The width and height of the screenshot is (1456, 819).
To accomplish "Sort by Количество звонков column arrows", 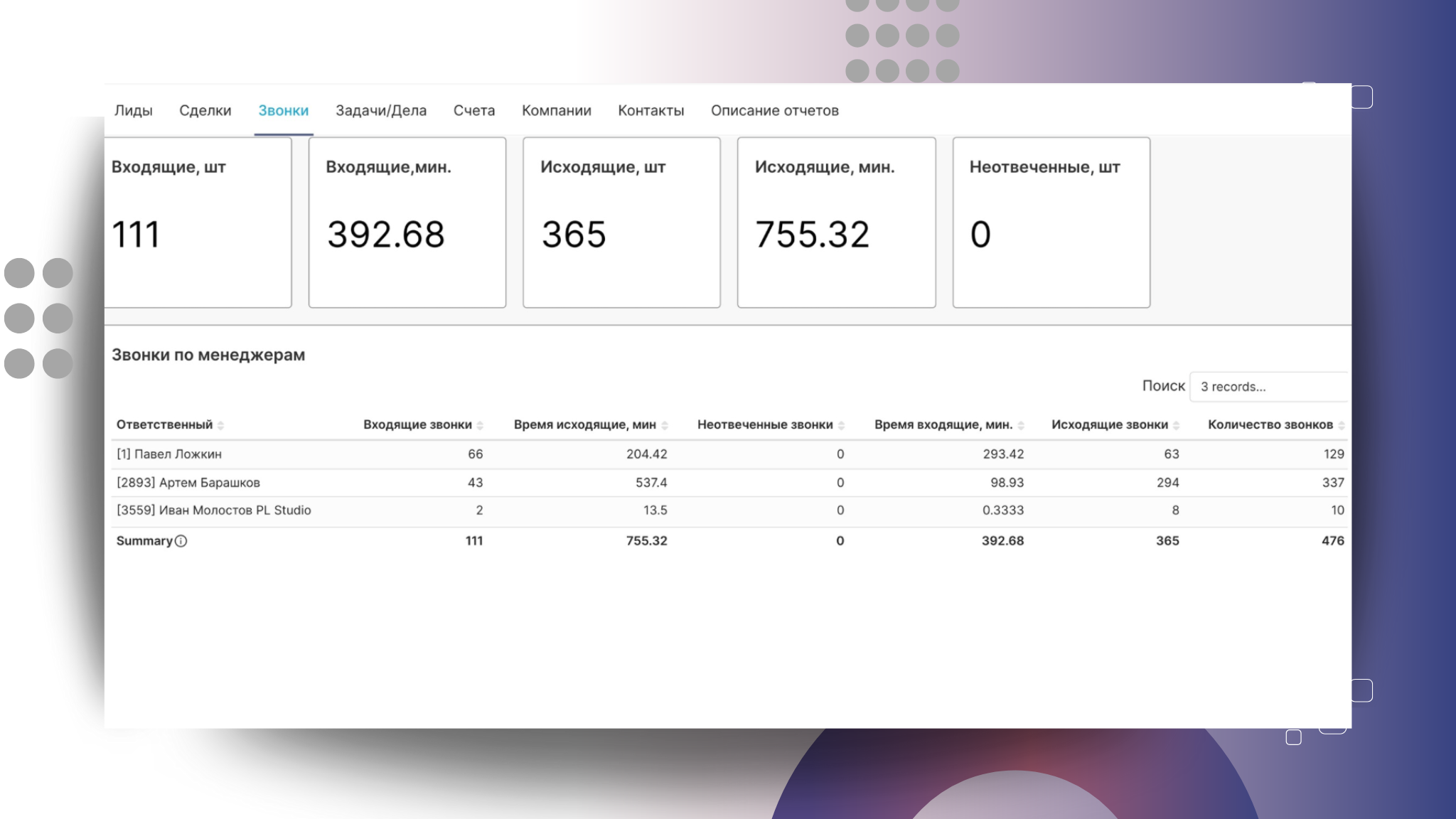I will [x=1341, y=425].
